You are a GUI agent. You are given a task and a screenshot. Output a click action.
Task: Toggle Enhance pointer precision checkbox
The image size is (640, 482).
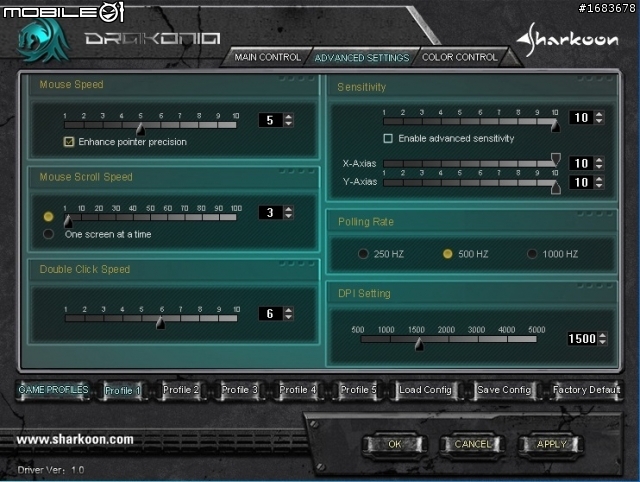pos(69,142)
